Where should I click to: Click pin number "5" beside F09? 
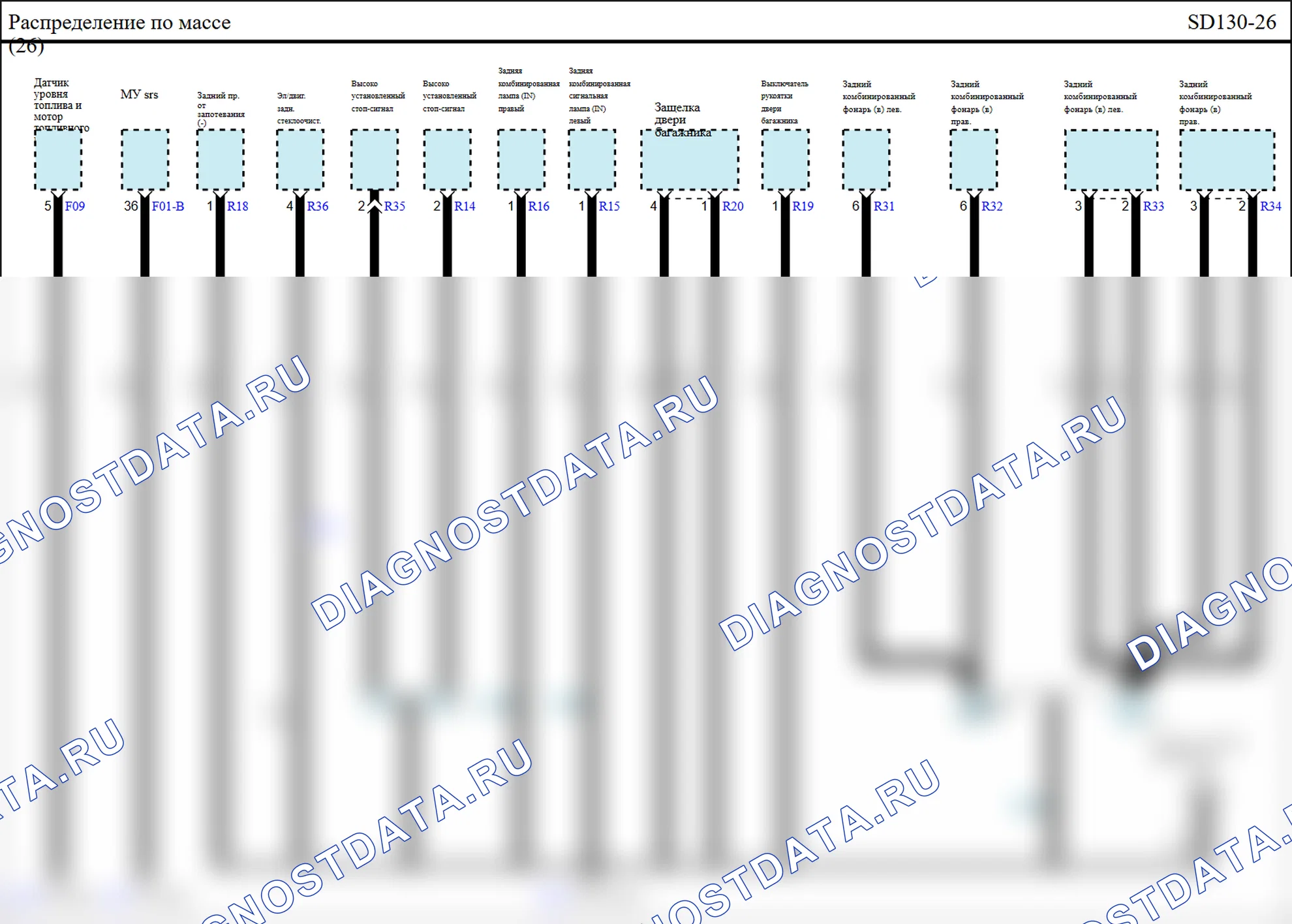coord(48,206)
